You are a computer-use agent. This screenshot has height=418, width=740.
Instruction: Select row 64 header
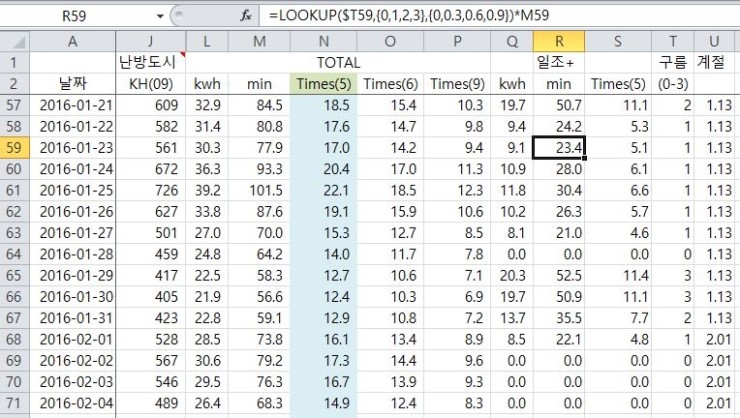[x=14, y=254]
